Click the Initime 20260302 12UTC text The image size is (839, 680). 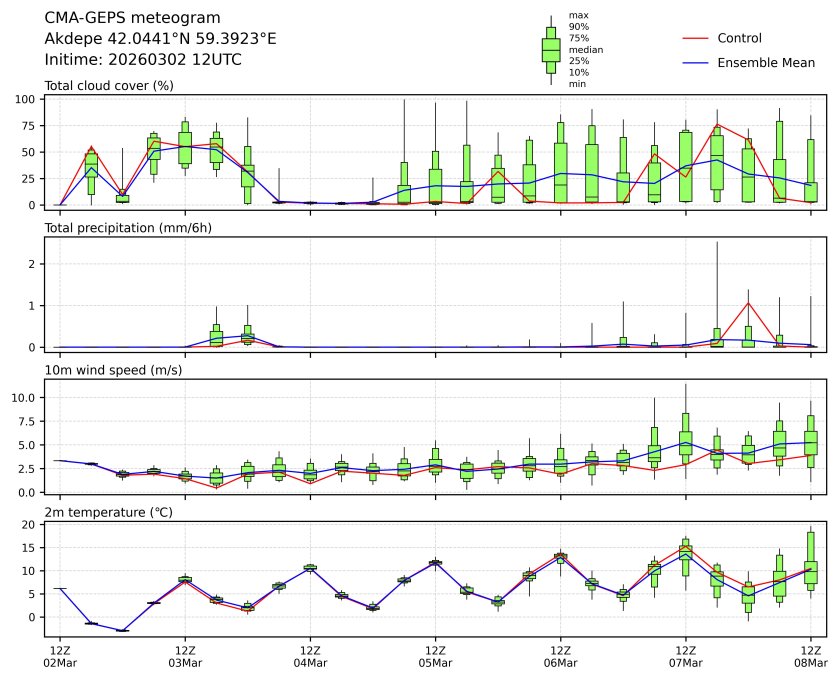coord(143,59)
